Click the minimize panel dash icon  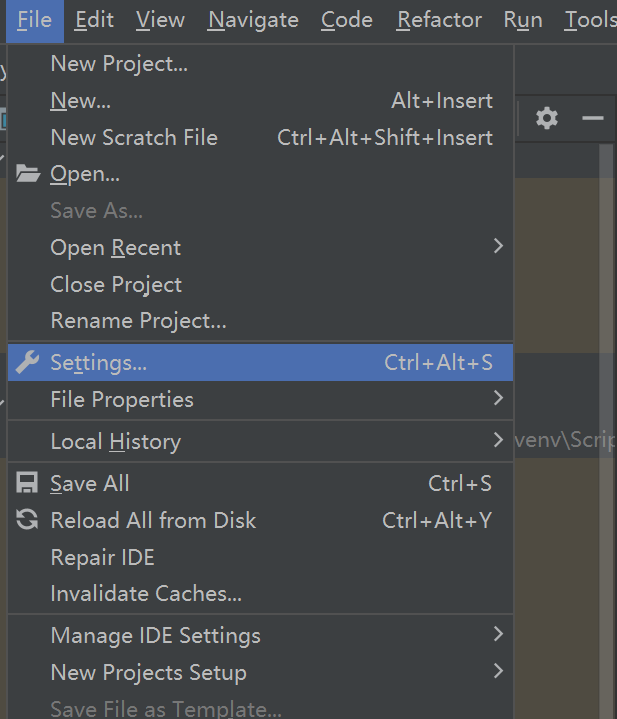click(x=593, y=118)
